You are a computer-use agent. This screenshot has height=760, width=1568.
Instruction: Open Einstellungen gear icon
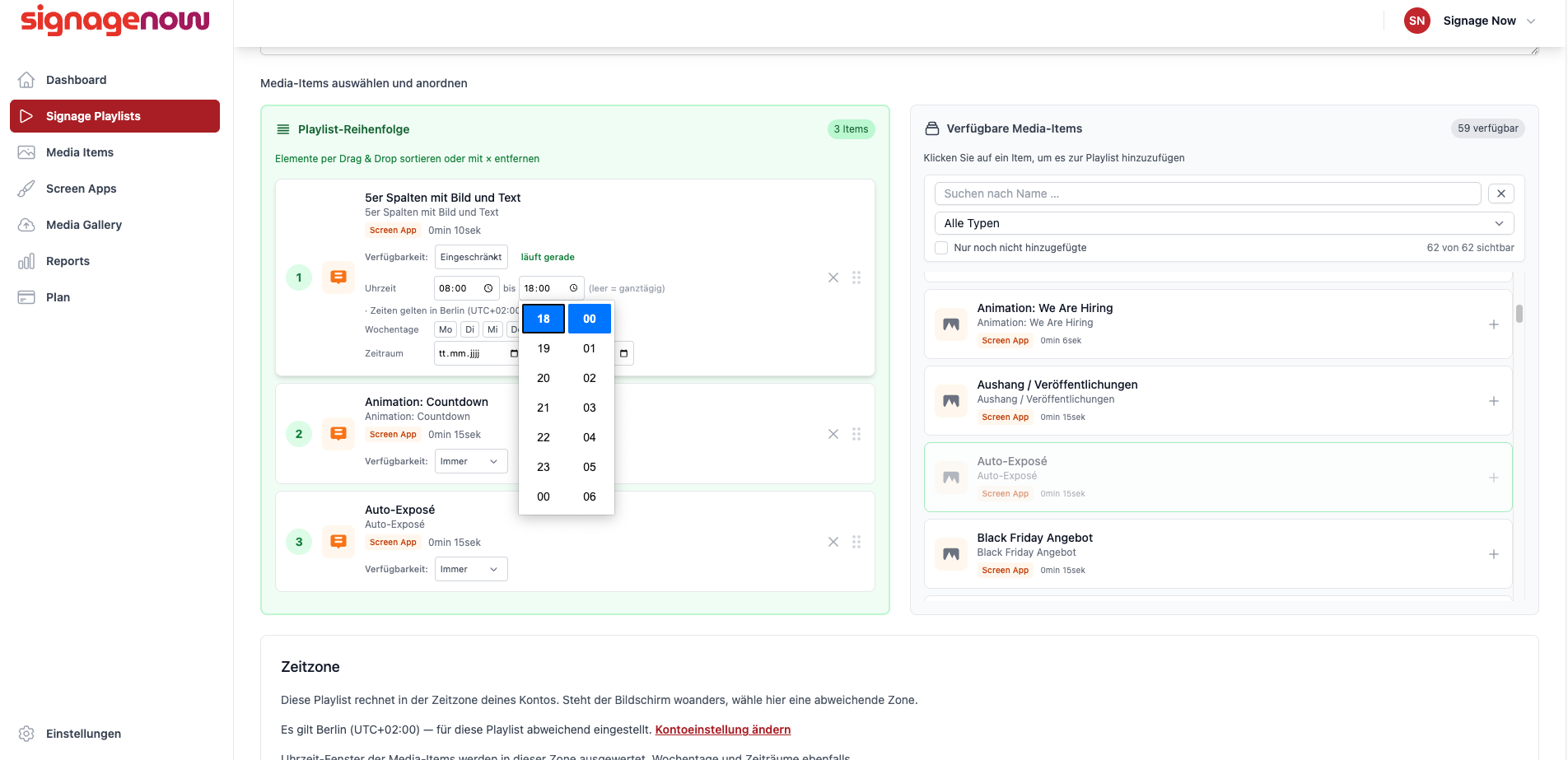(26, 734)
